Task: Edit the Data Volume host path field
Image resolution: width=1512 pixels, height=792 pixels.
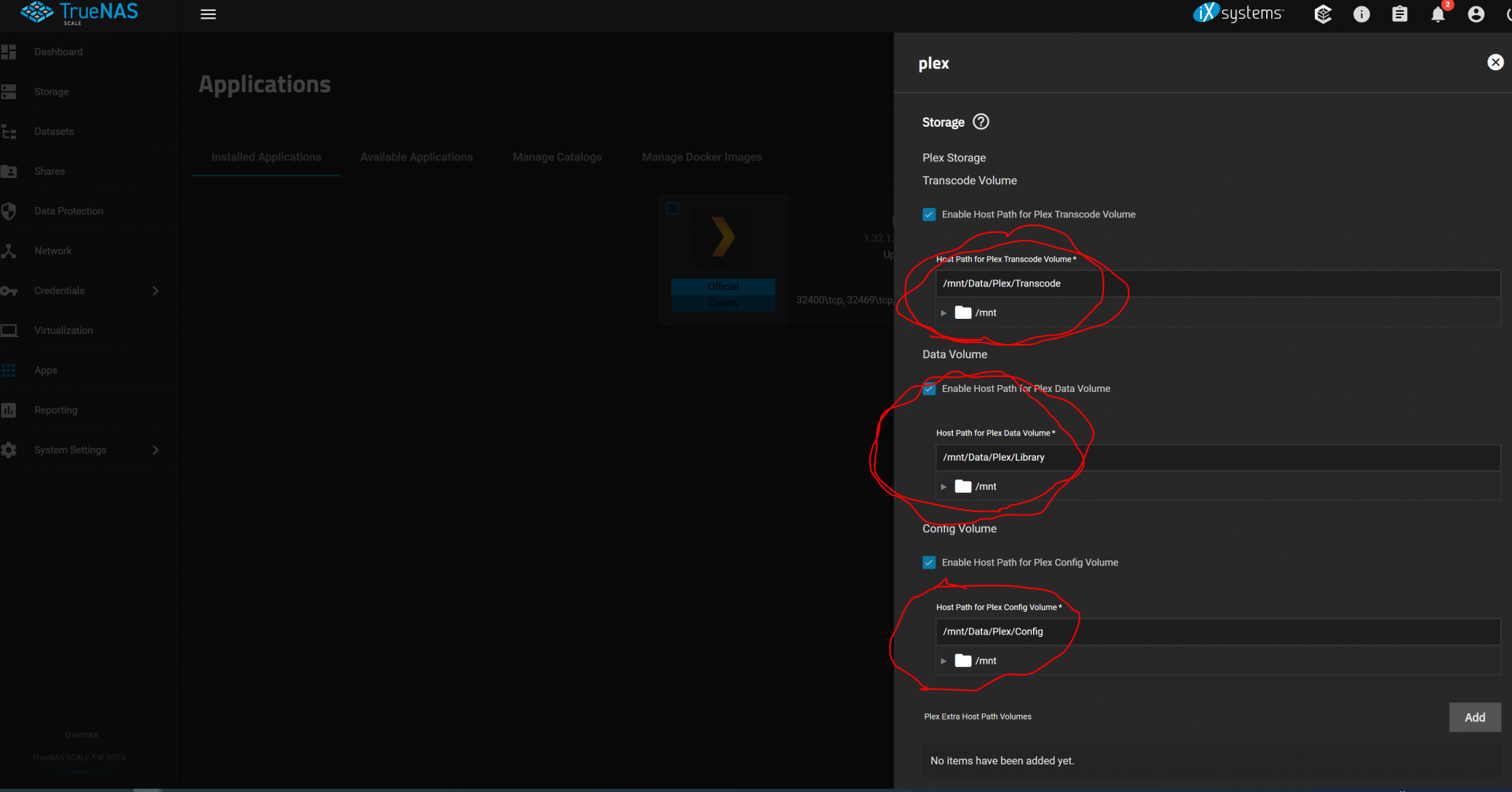Action: (x=1217, y=457)
